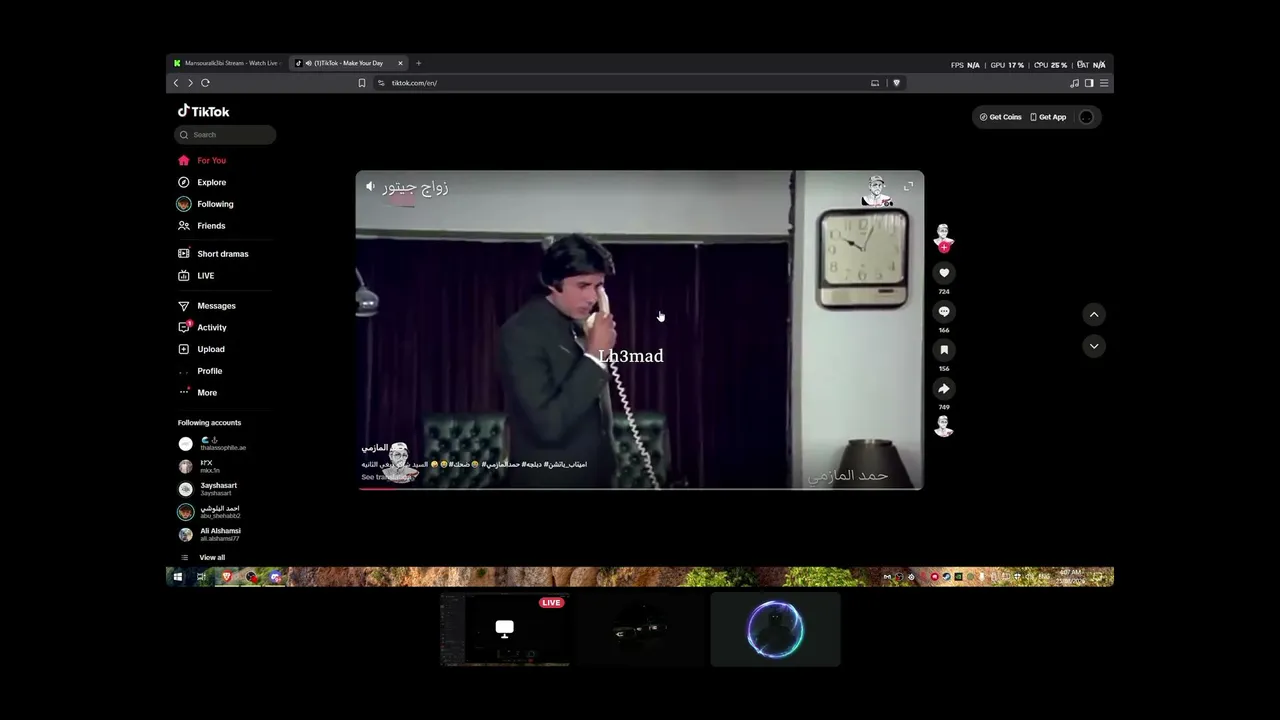Open a new browser tab
This screenshot has width=1280, height=720.
418,63
